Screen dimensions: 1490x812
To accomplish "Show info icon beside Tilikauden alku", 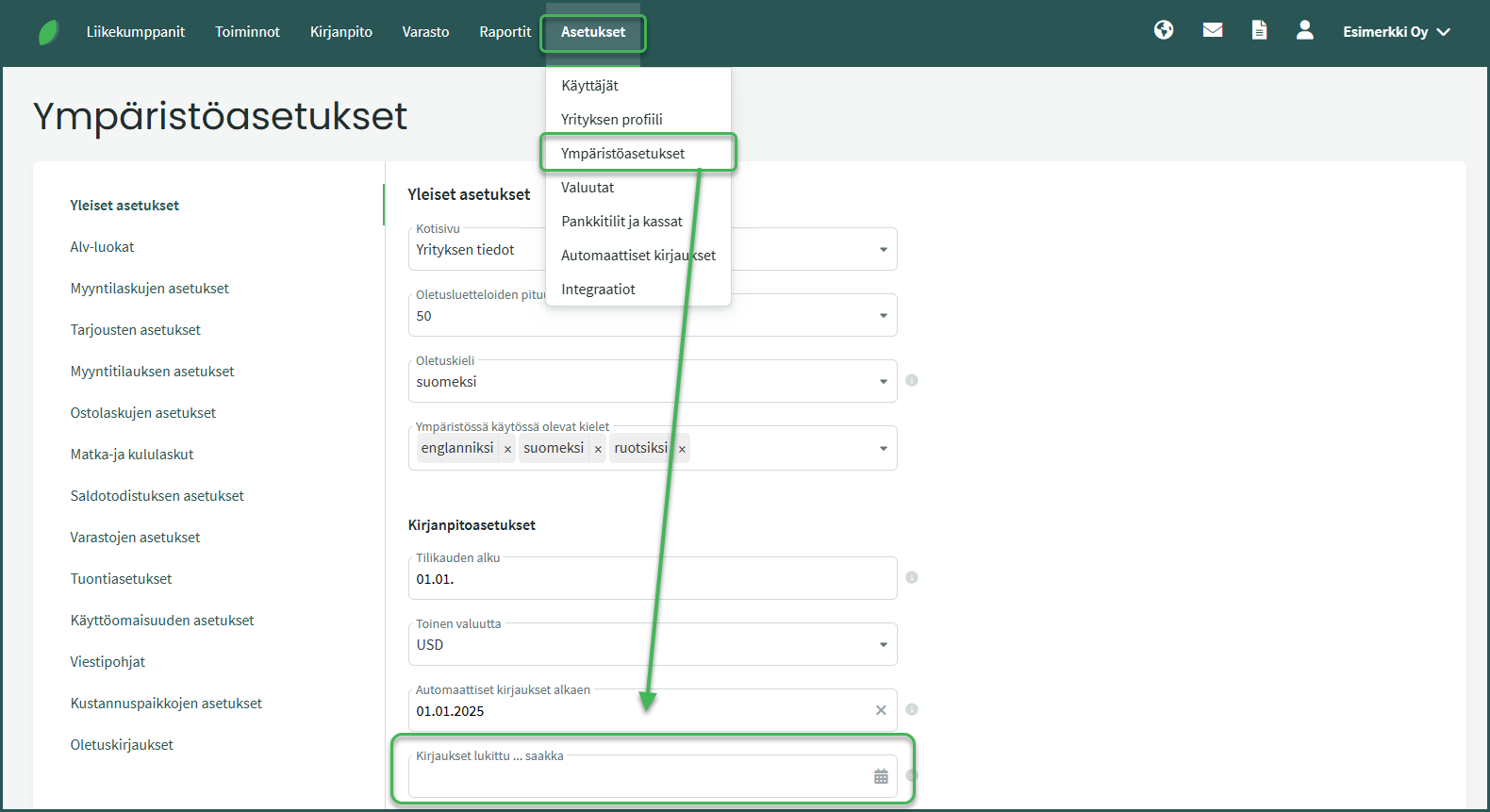I will (912, 577).
